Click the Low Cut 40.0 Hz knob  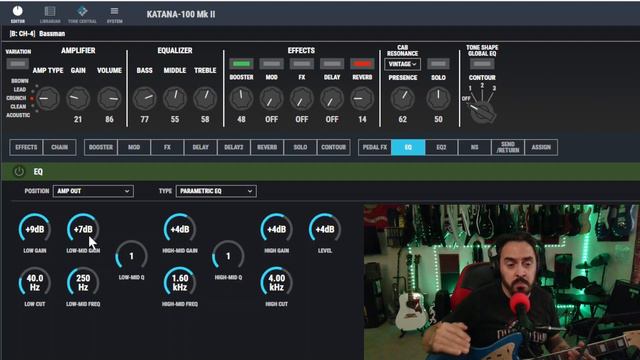[x=35, y=282]
